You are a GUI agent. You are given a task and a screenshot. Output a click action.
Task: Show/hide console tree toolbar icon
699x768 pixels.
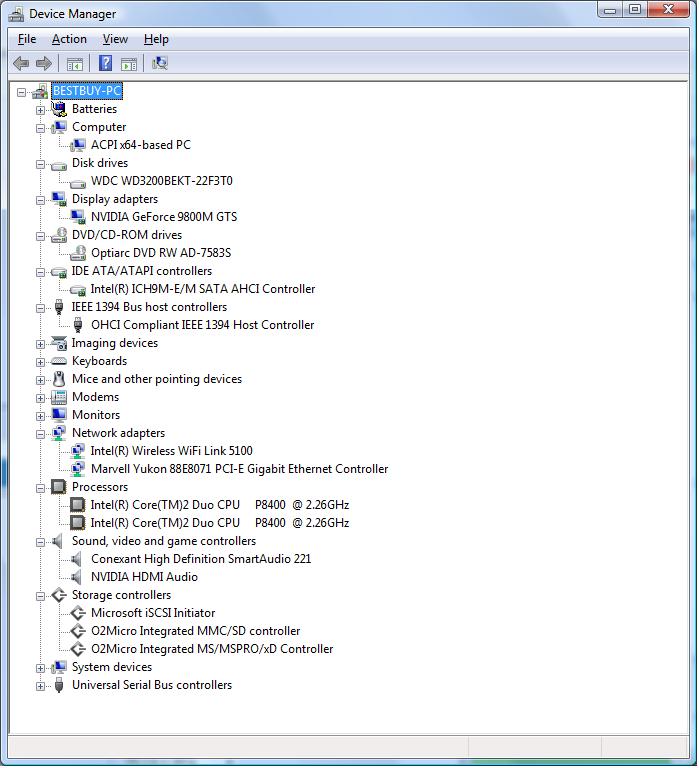pos(75,64)
